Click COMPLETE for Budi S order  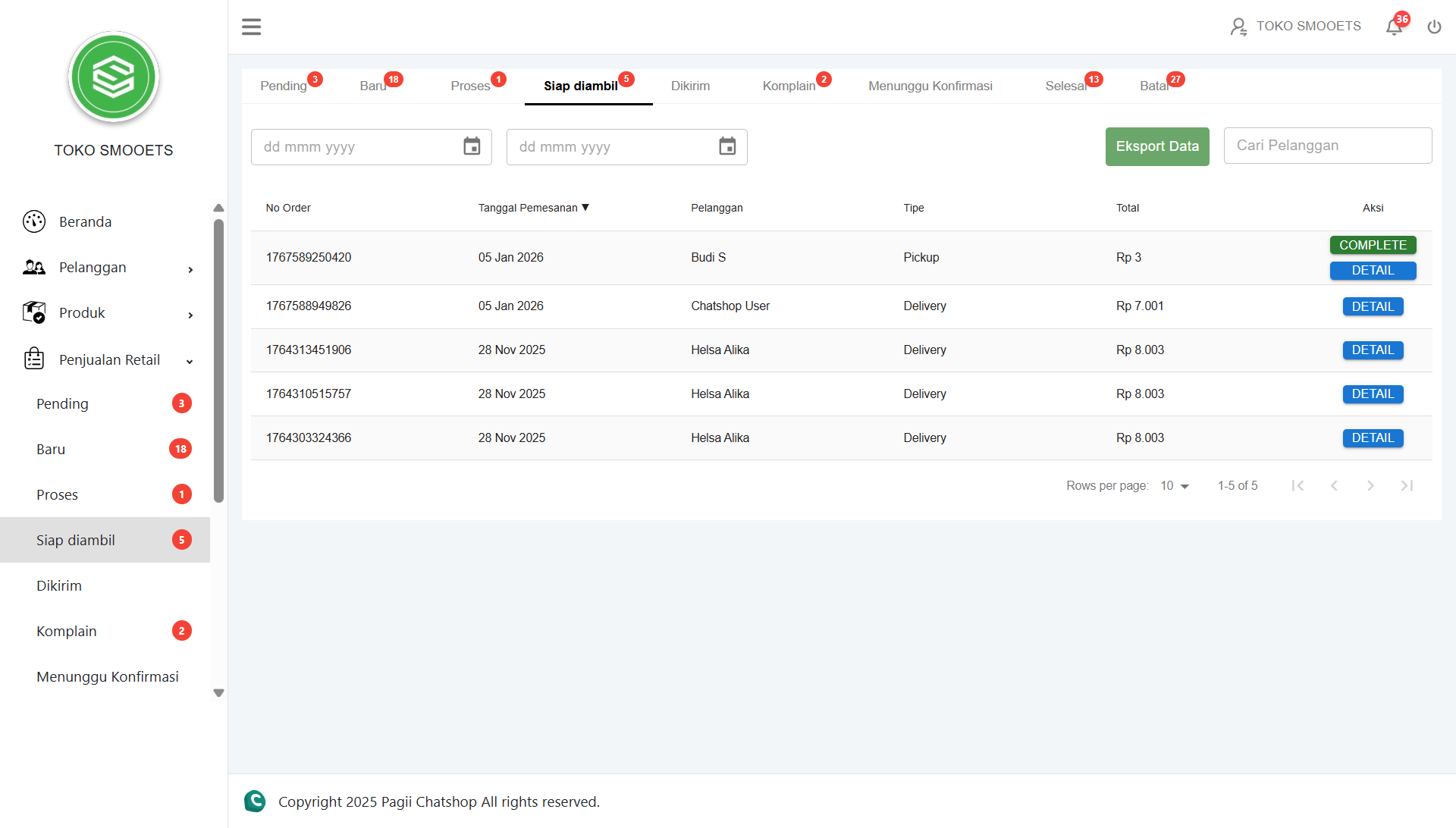click(x=1373, y=245)
